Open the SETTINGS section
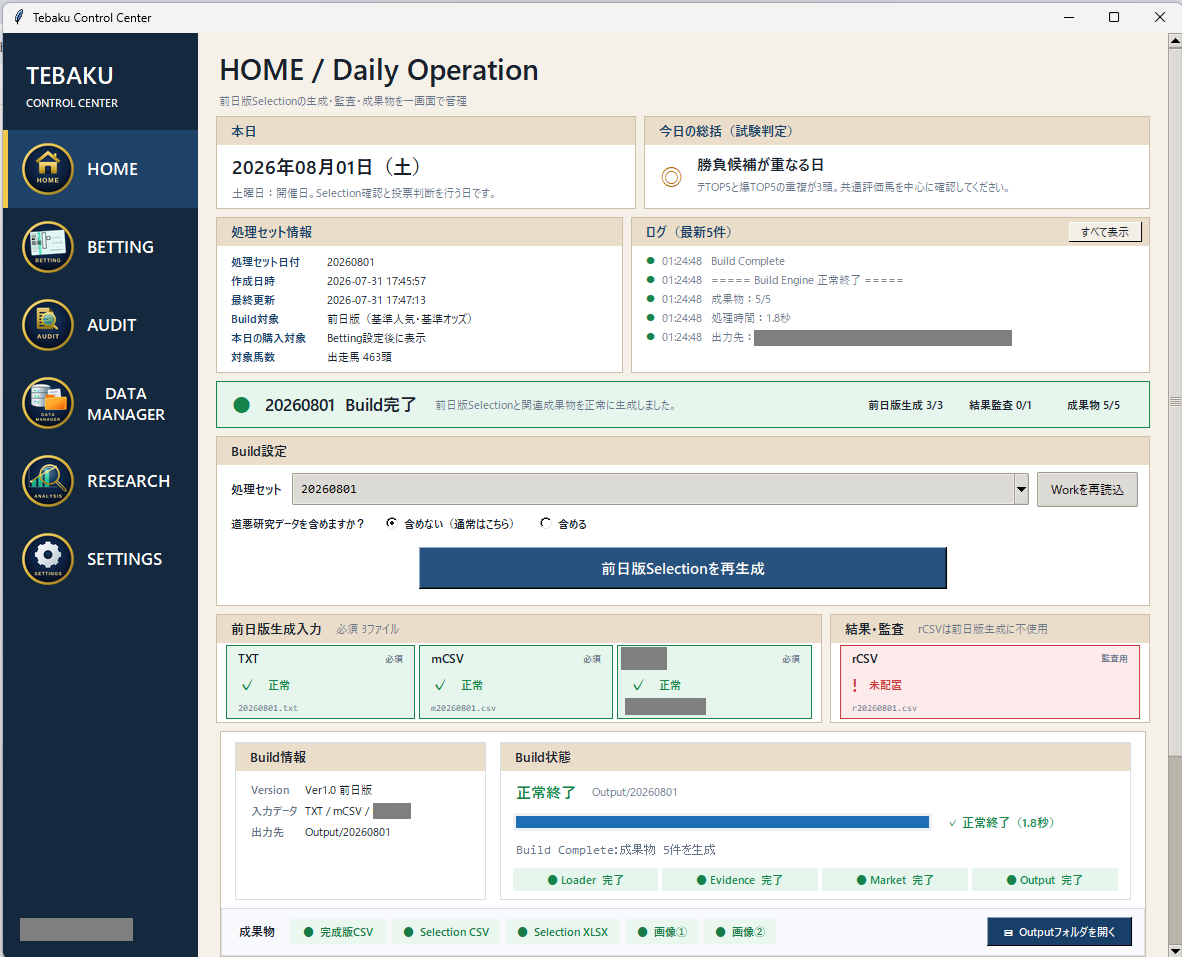Screen dimensions: 1182x957 coord(101,559)
